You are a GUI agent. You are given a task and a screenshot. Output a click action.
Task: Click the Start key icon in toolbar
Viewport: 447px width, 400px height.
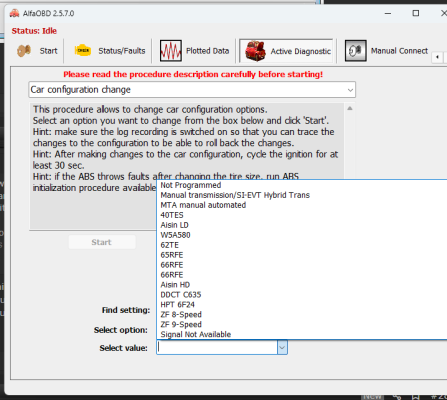(x=24, y=51)
